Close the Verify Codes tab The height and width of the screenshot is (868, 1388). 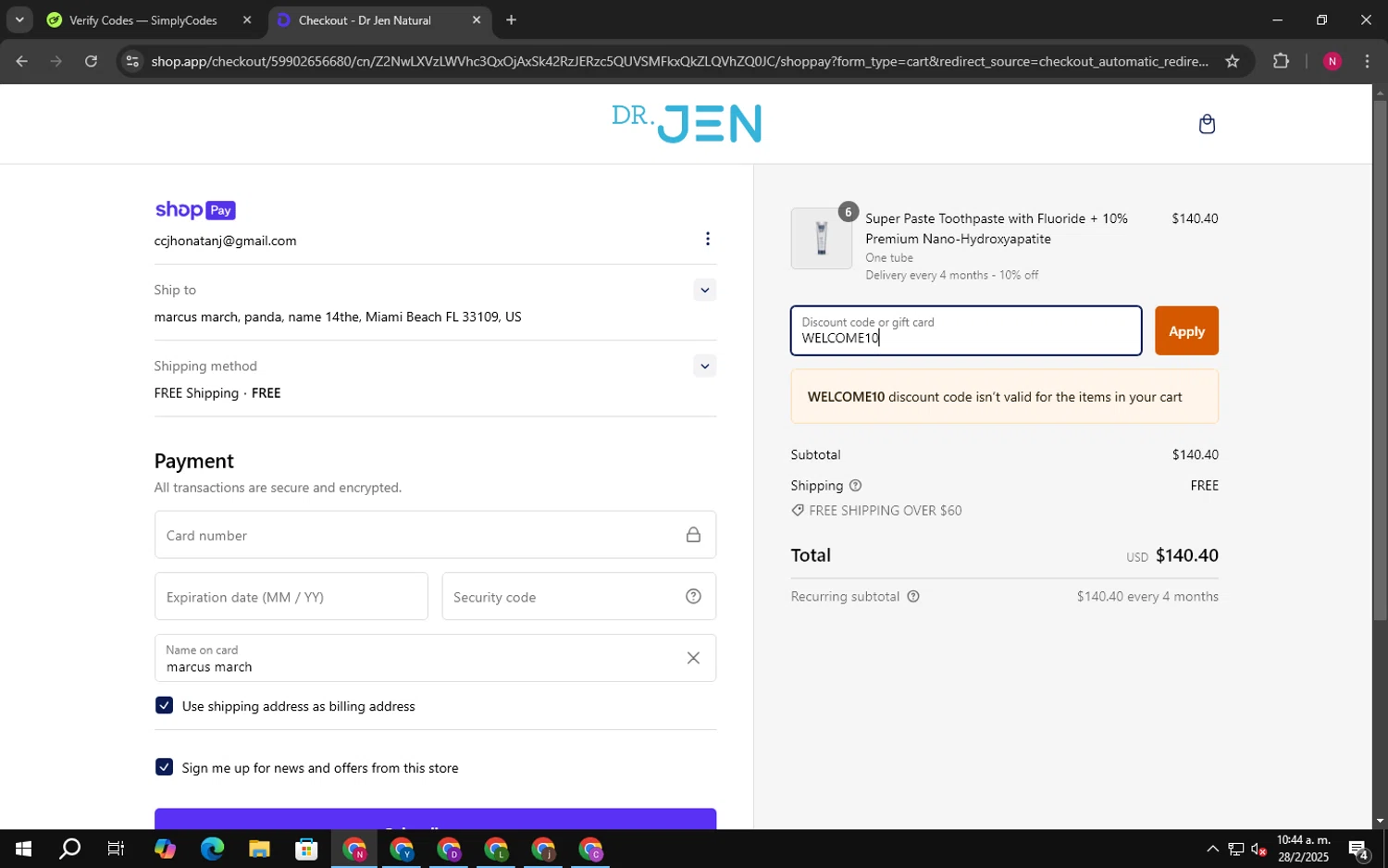point(247,19)
